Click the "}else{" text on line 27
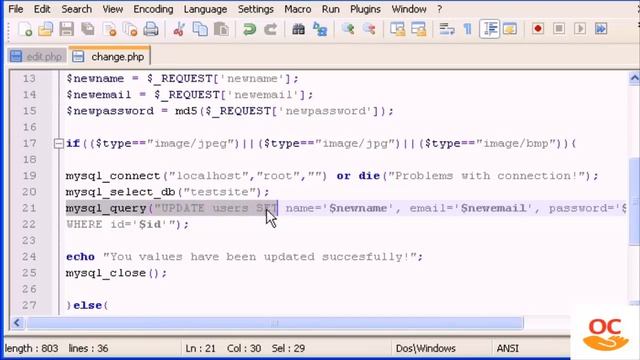 [87, 305]
